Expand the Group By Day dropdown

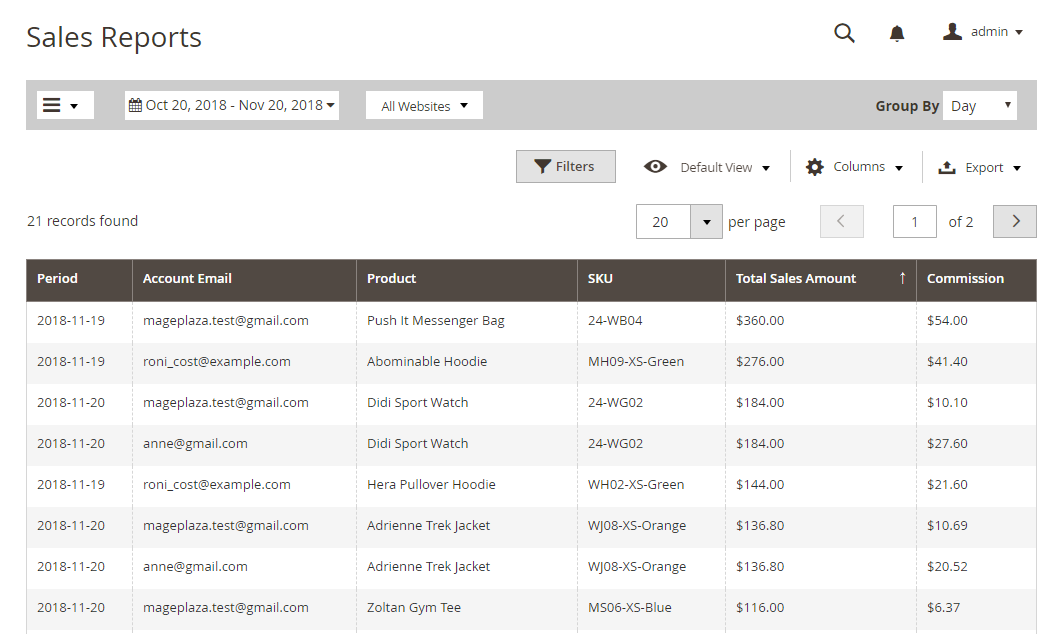(979, 106)
